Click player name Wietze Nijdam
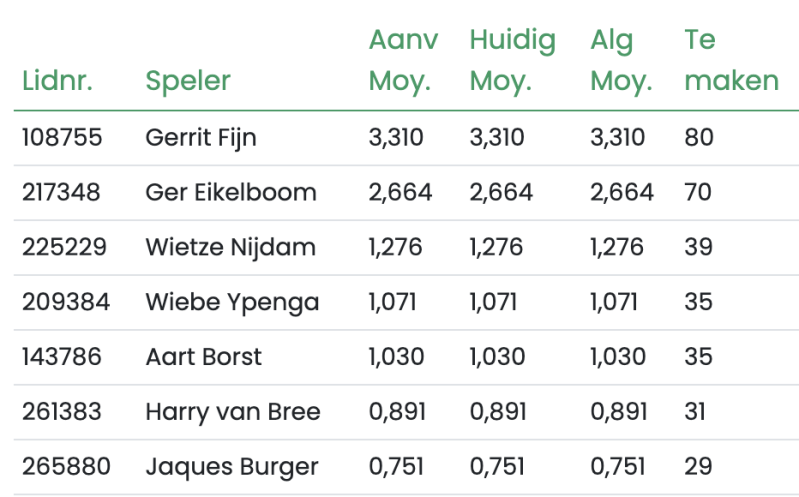 230,247
